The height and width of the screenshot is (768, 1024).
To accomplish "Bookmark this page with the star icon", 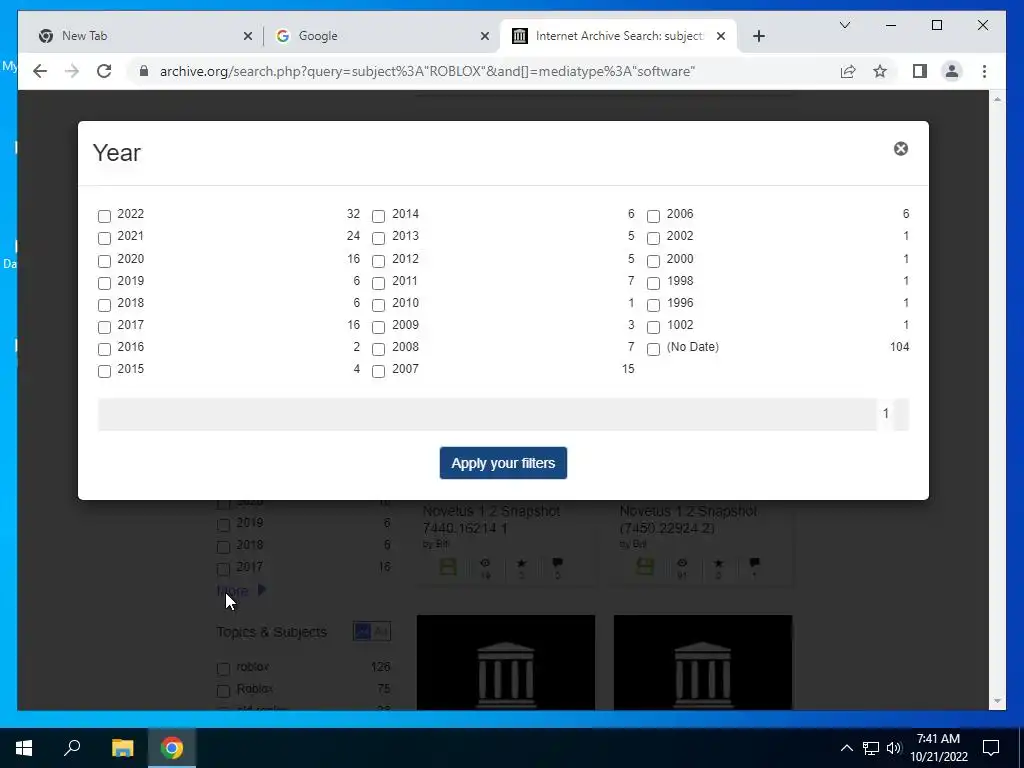I will [880, 71].
